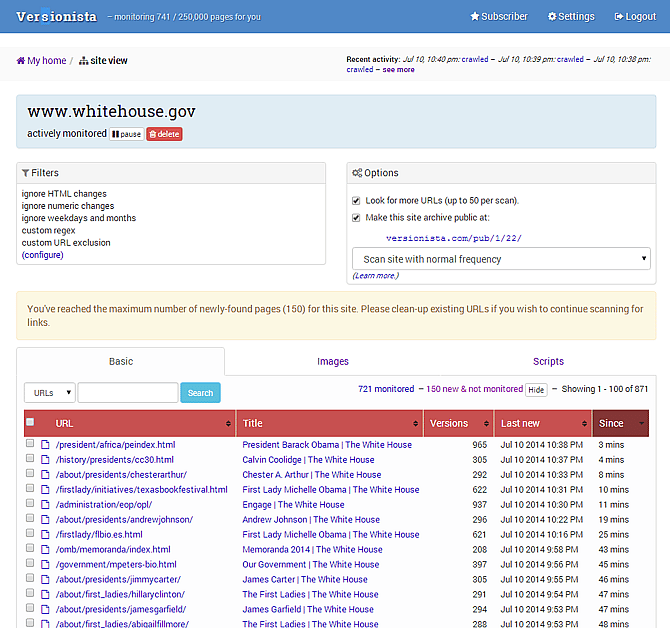The height and width of the screenshot is (628, 670).
Task: Click the site view sitemap icon
Action: (84, 61)
